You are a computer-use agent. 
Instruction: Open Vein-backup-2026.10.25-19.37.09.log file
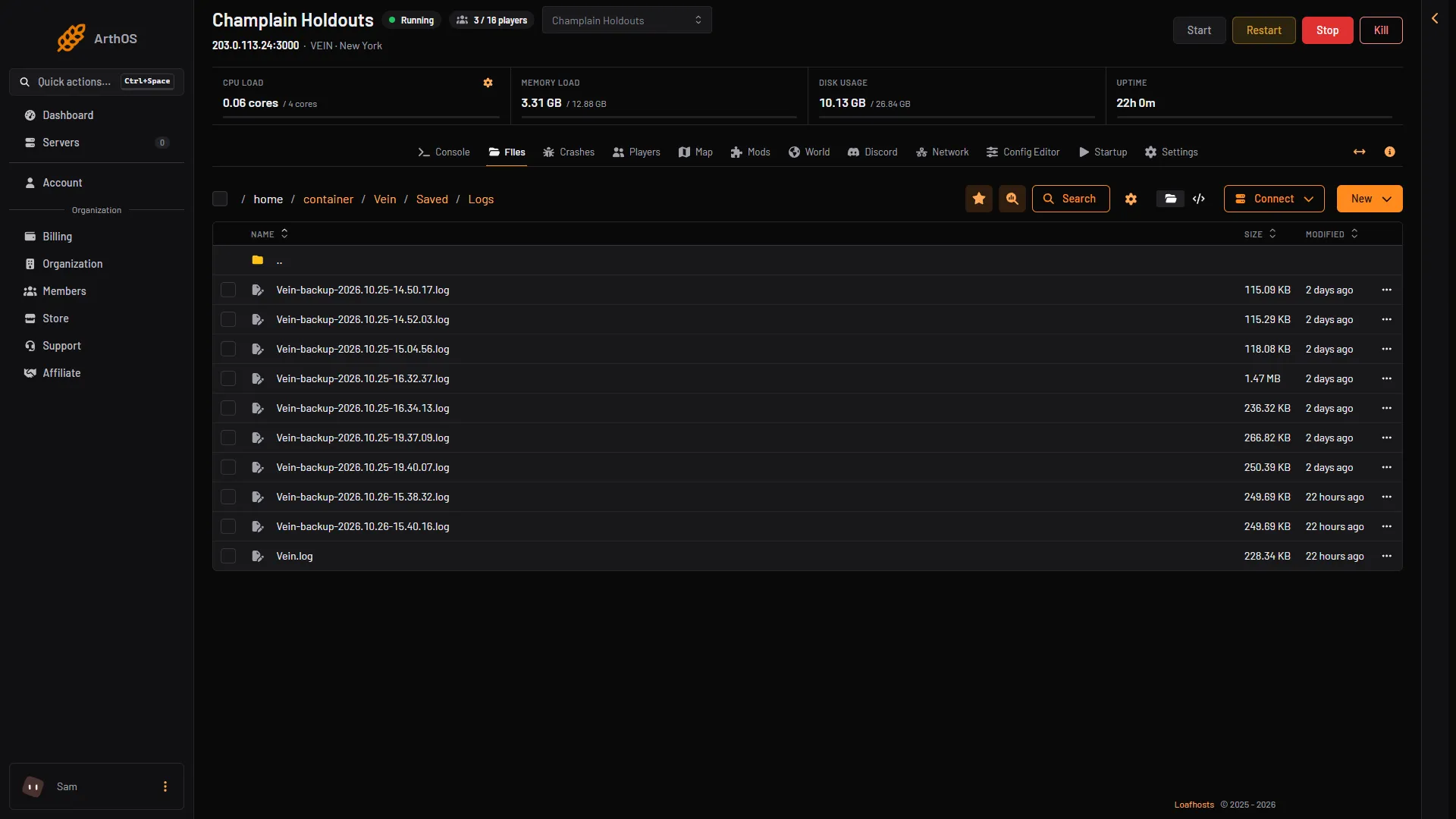[x=362, y=438]
